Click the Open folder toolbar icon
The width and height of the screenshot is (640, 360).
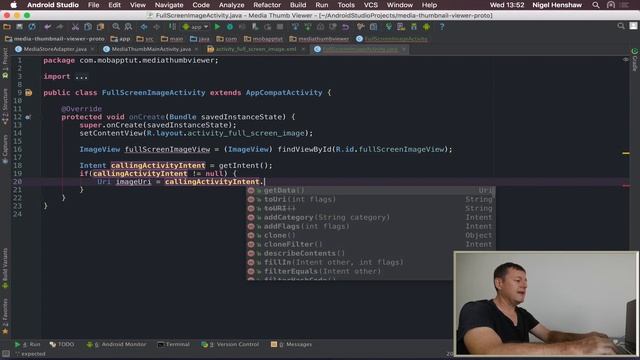(x=7, y=27)
